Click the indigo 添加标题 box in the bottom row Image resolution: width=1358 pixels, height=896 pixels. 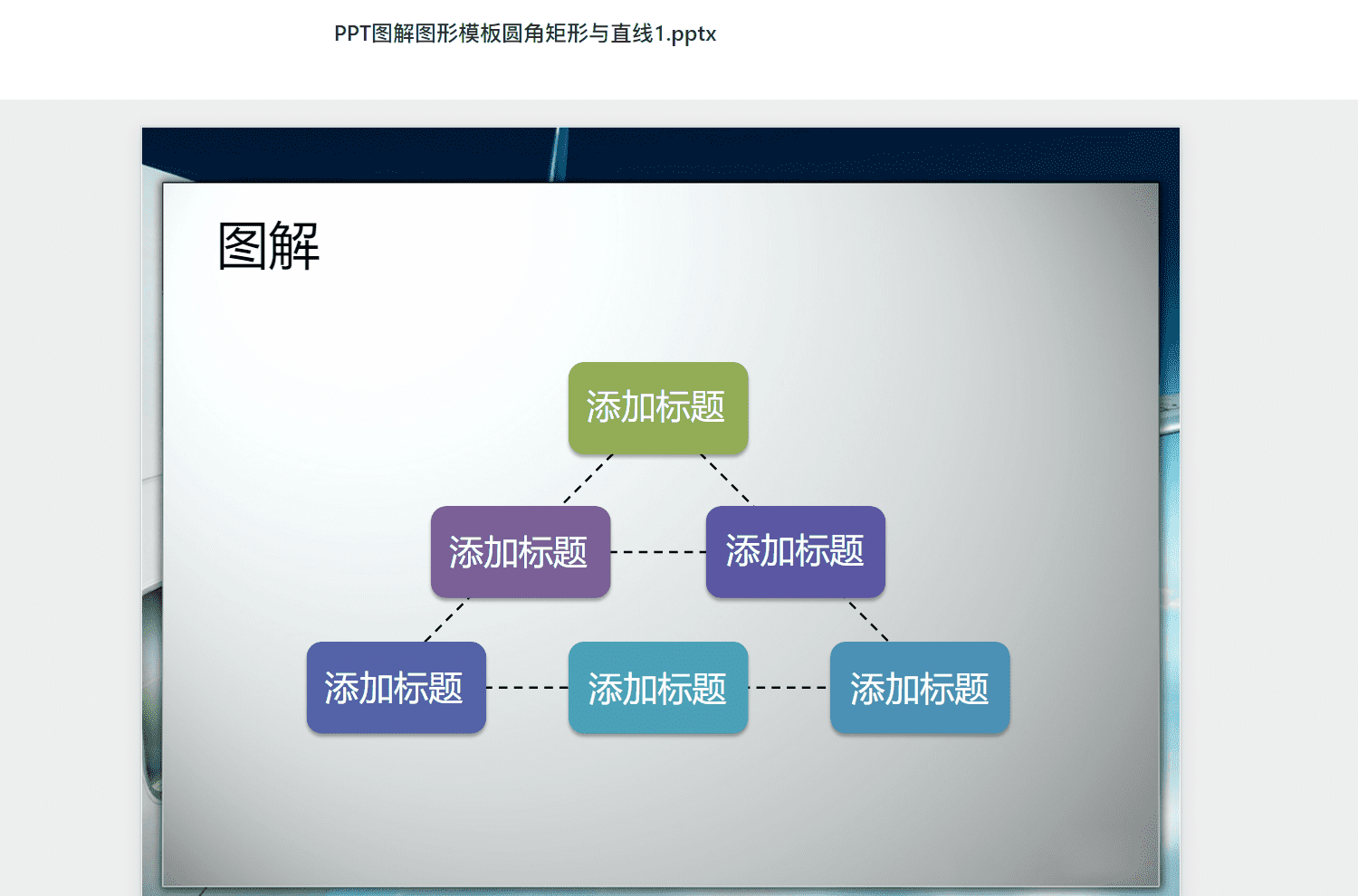[397, 688]
